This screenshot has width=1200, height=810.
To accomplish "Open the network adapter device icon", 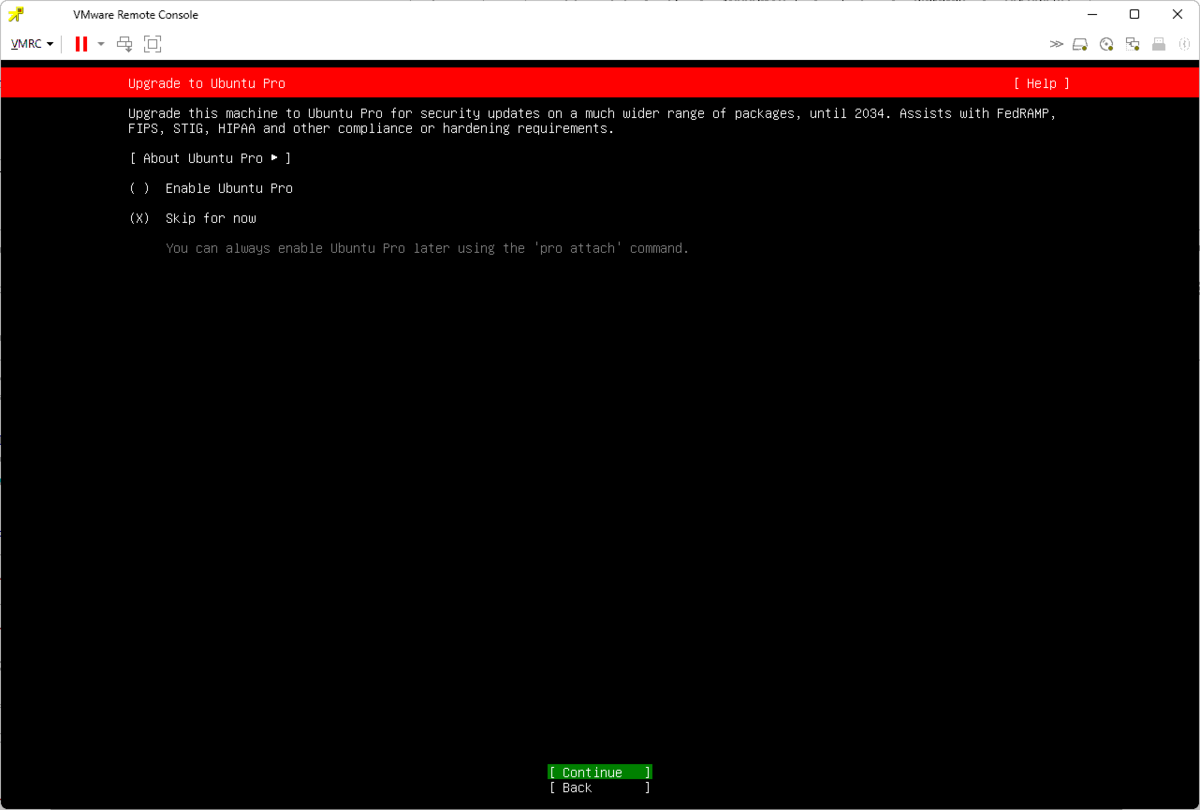I will [x=1133, y=44].
